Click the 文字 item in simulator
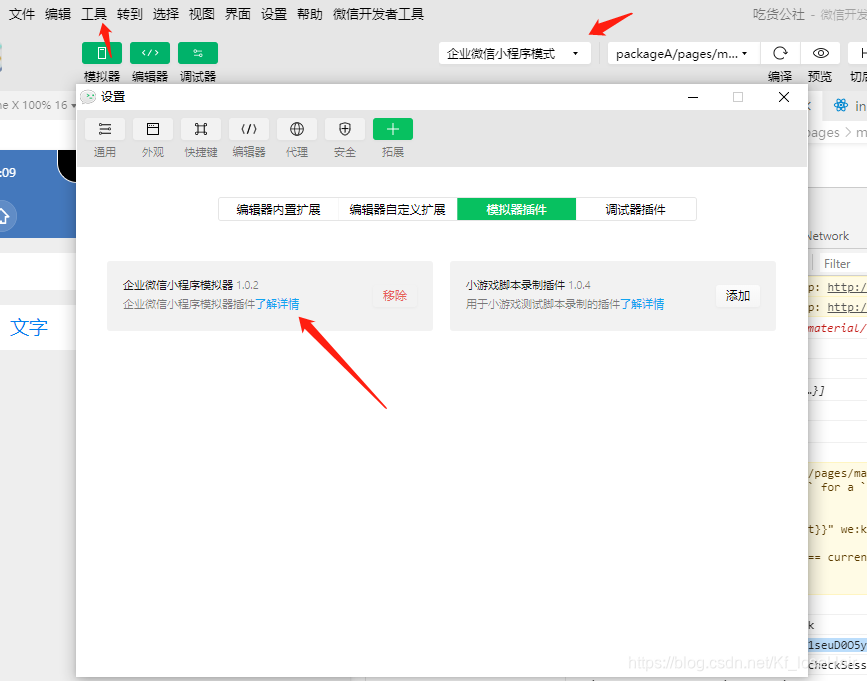 click(29, 327)
